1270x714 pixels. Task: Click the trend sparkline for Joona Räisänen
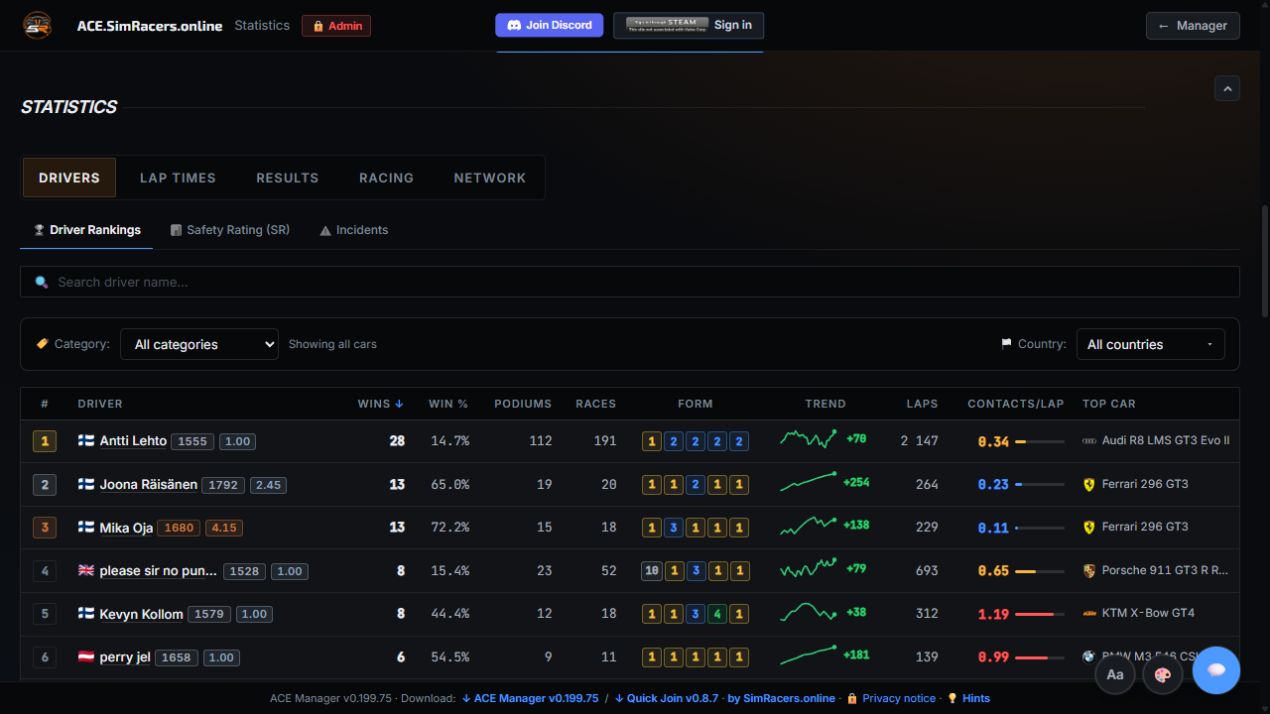tap(808, 482)
